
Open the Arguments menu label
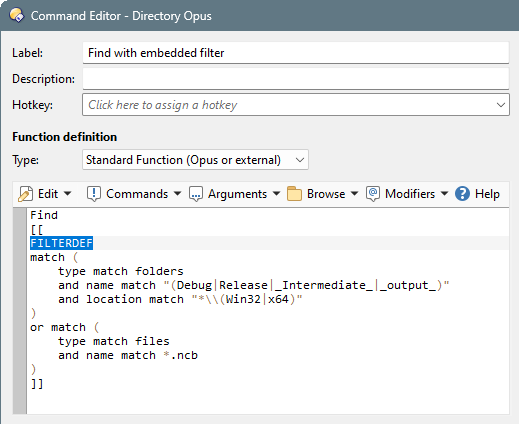tap(237, 194)
